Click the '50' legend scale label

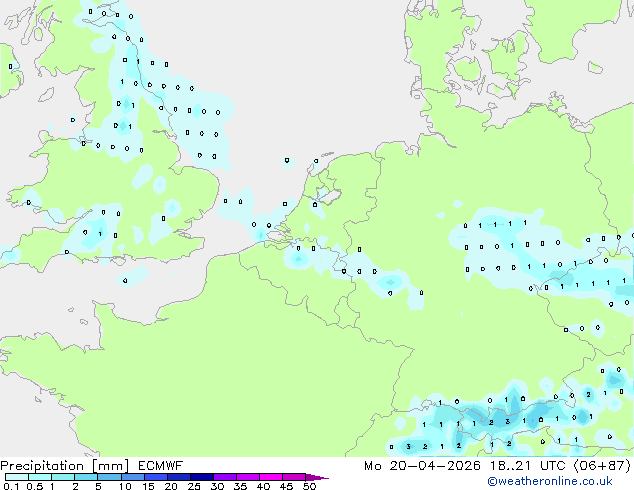click(x=309, y=486)
